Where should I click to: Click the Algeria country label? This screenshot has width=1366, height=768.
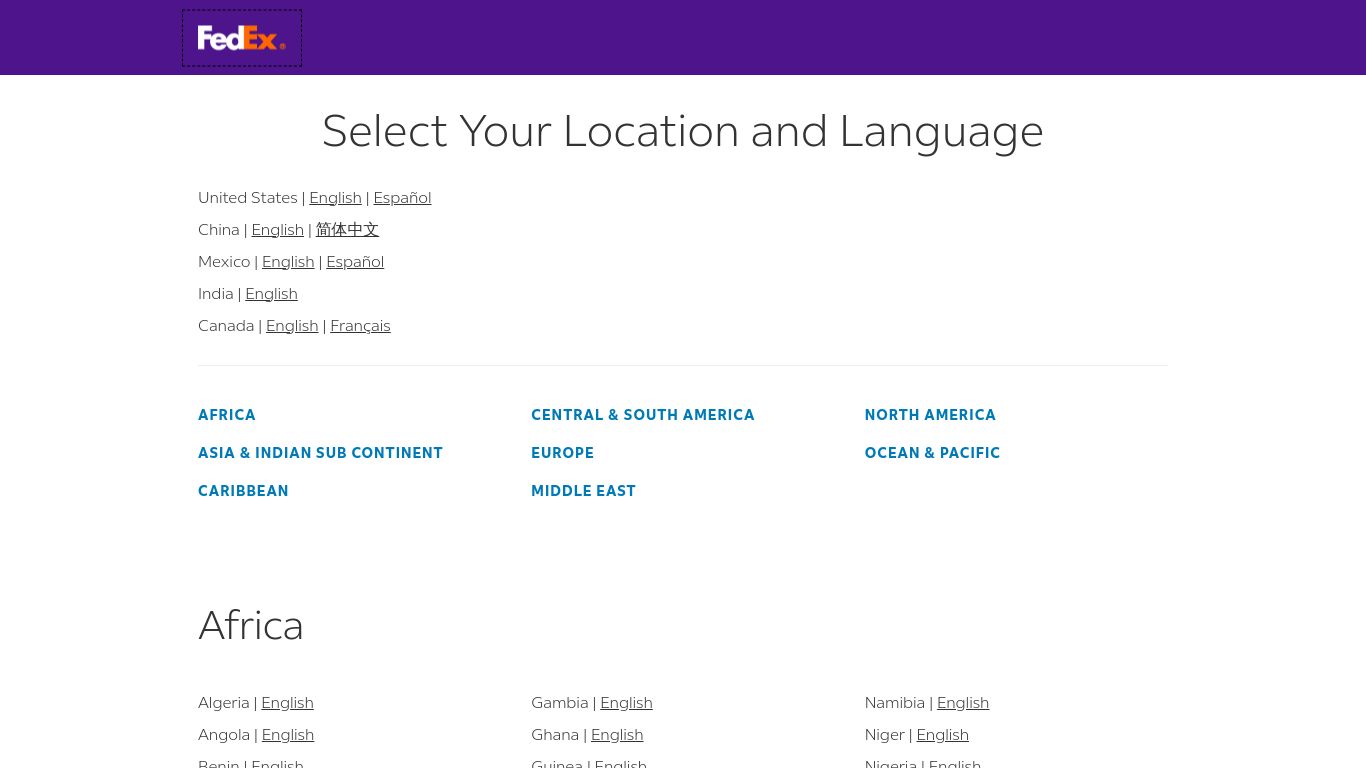224,703
